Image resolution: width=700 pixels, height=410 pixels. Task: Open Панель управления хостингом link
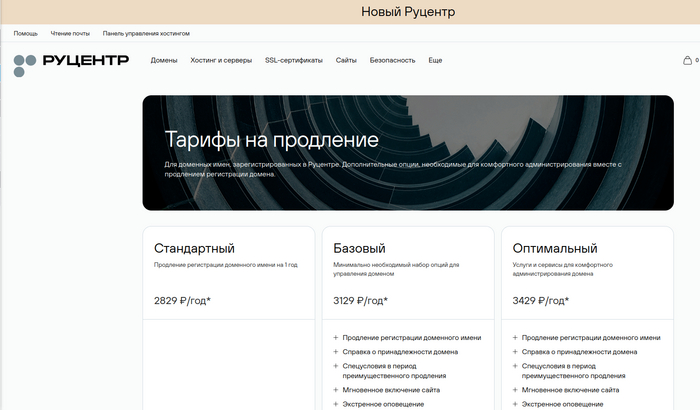(x=146, y=33)
